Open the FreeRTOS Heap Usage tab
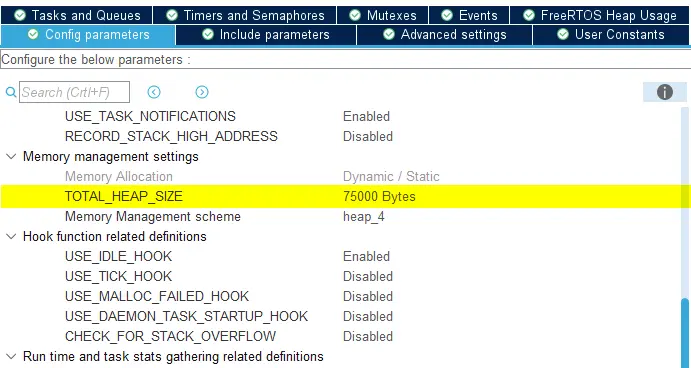Screen dimensions: 691x368 click(599, 15)
